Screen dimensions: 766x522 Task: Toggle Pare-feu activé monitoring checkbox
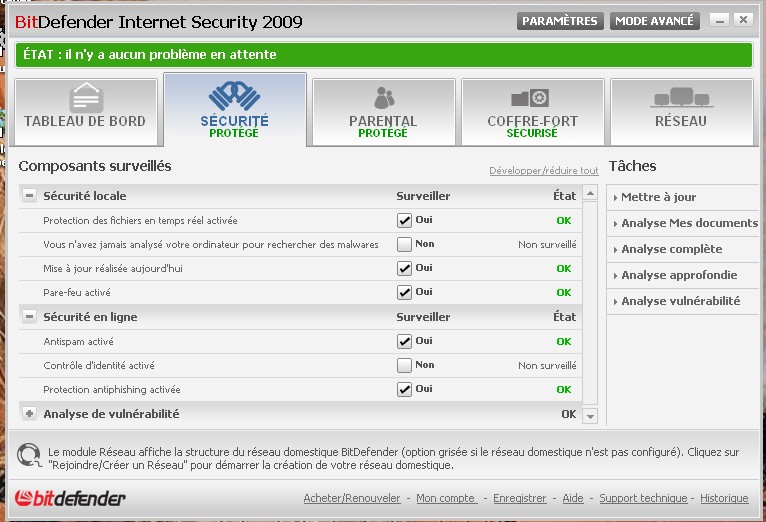404,292
